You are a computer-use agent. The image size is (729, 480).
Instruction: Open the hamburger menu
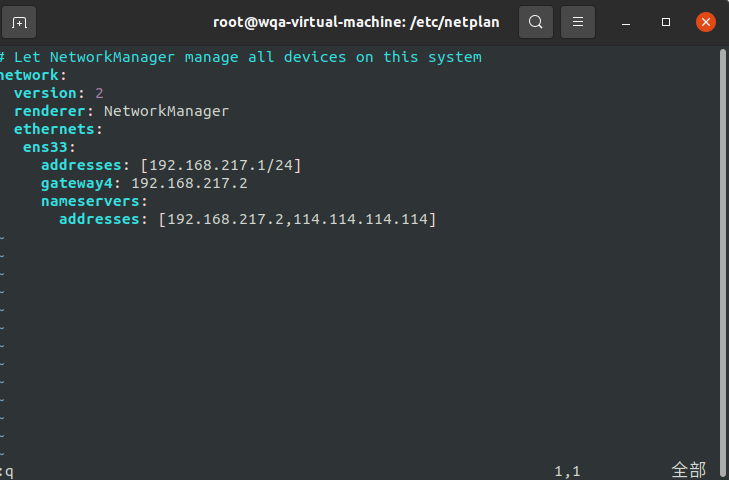point(578,22)
